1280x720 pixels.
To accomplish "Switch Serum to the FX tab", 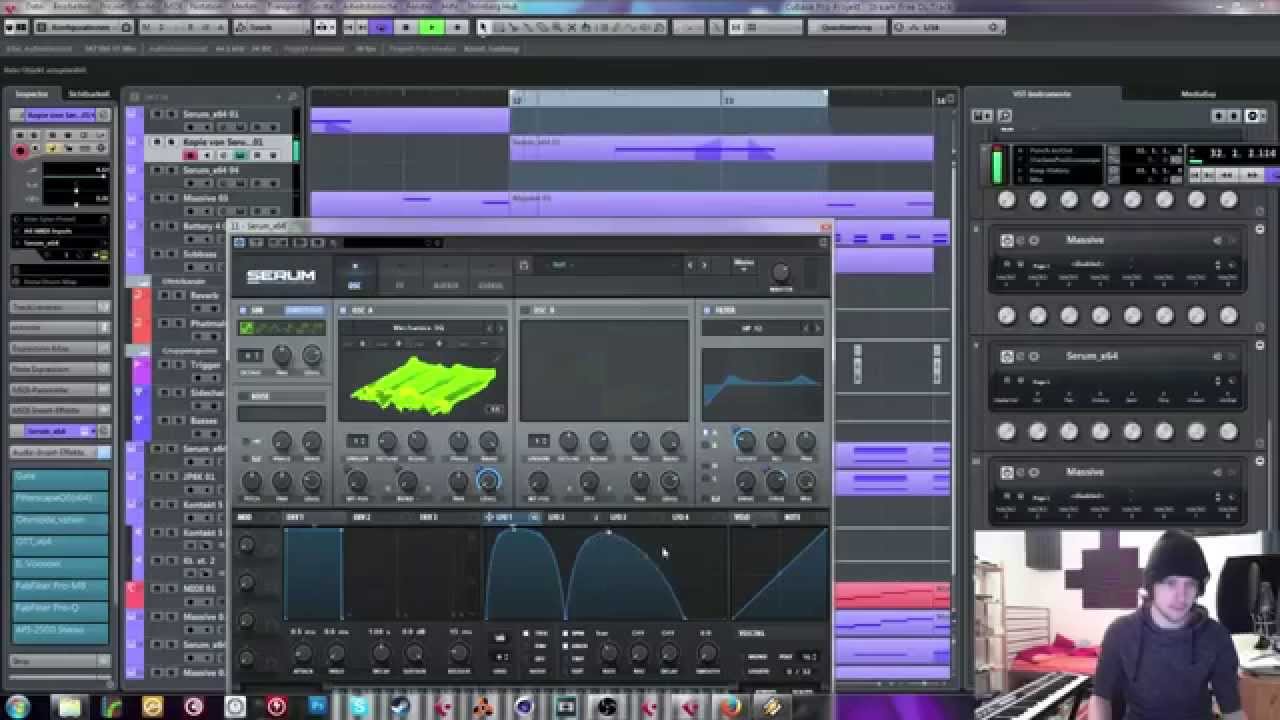I will [400, 276].
